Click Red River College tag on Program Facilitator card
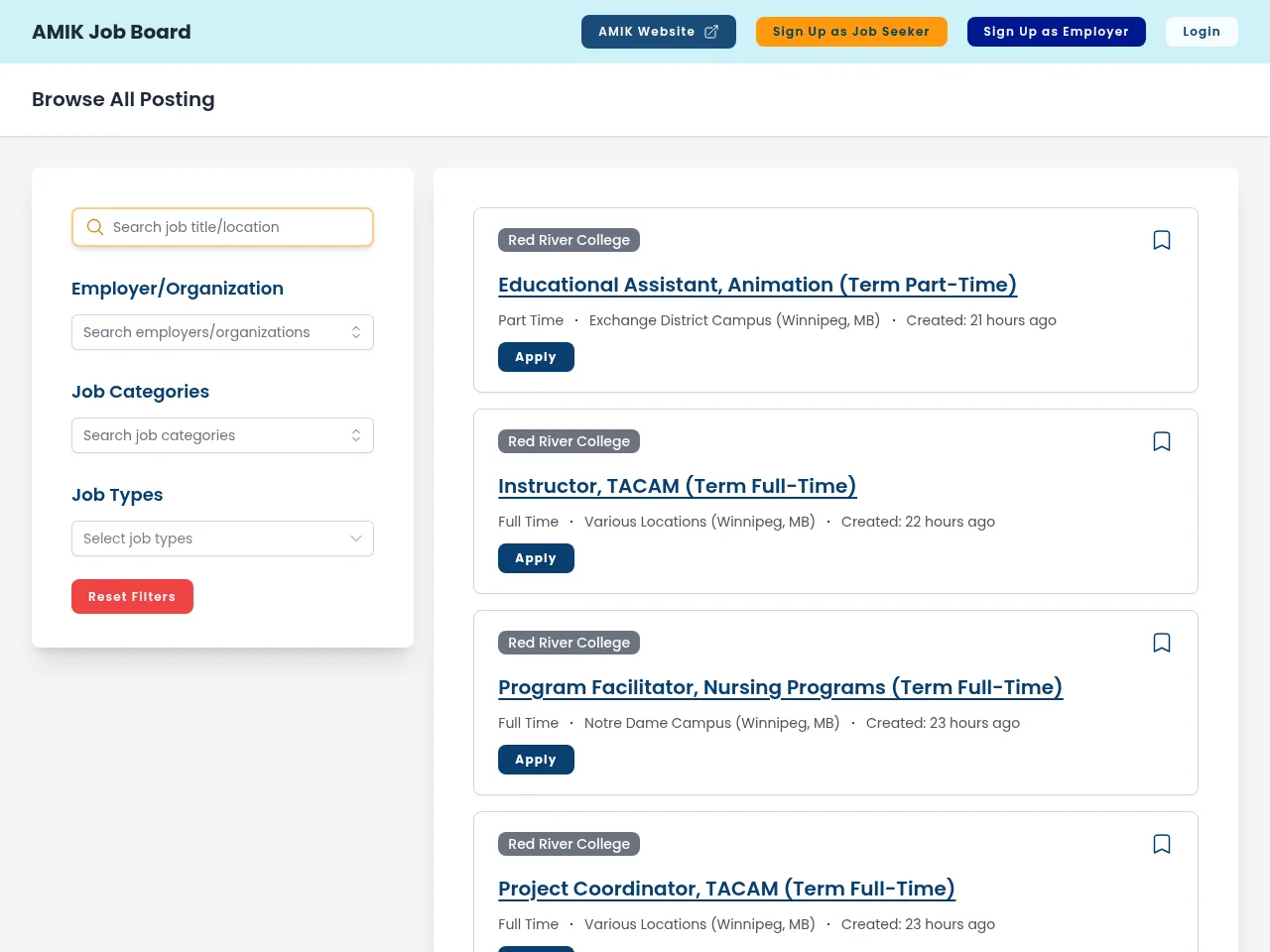 point(570,643)
